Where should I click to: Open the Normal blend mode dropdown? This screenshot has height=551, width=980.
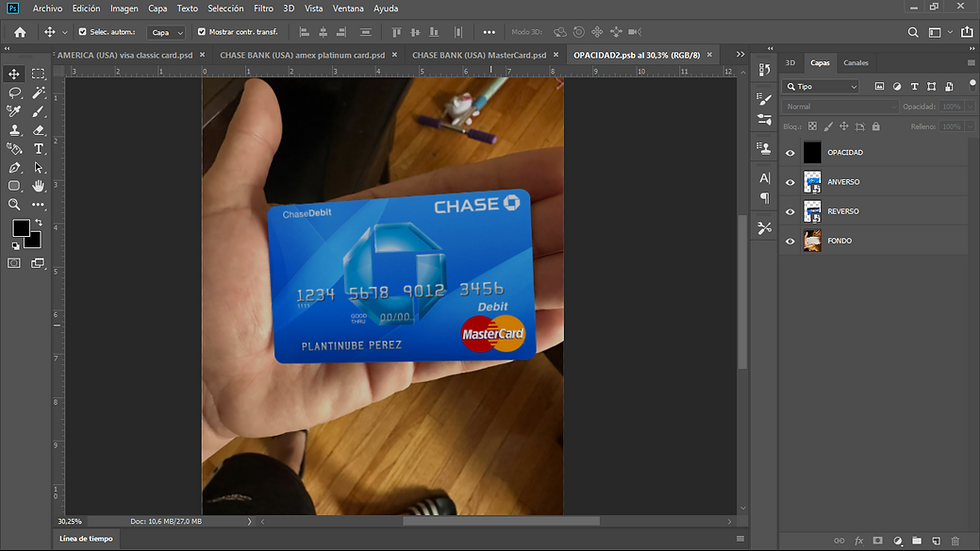840,107
